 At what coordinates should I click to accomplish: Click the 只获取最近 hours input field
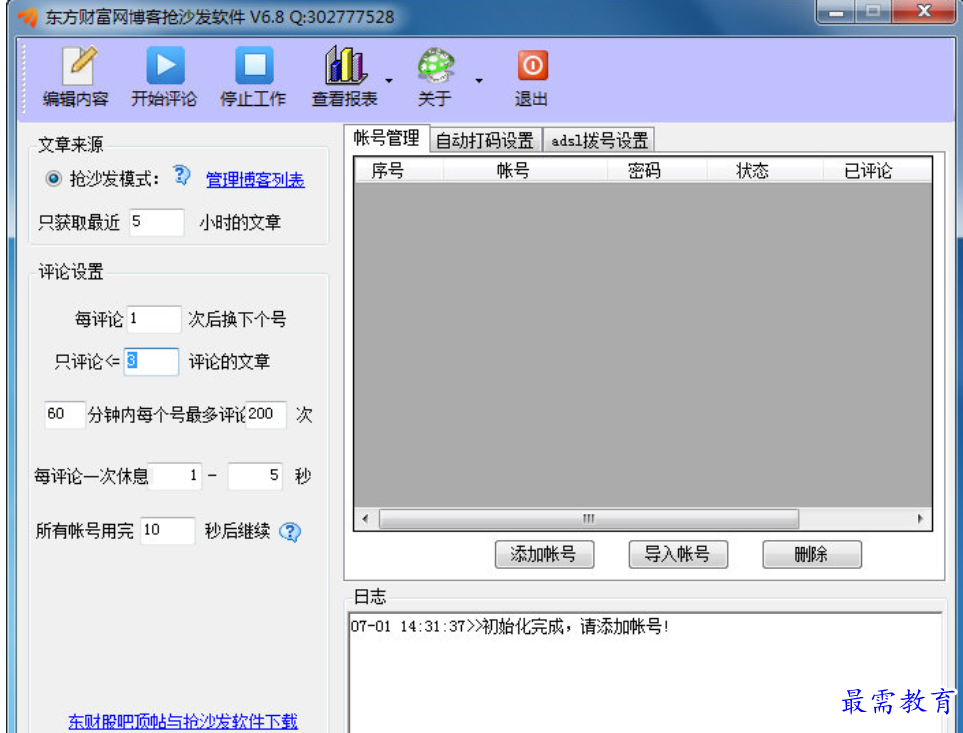point(157,222)
